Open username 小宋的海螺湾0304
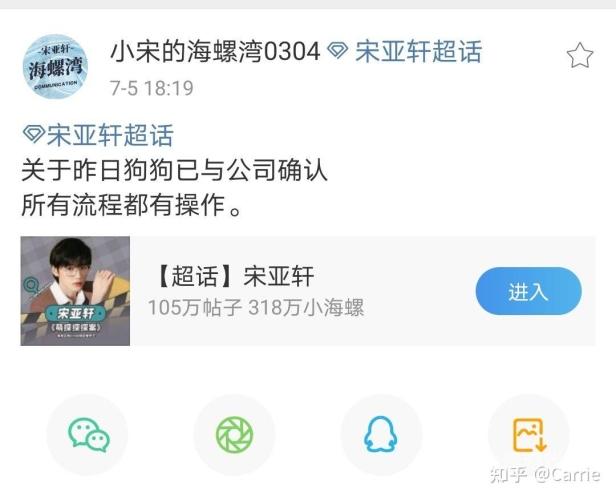Image resolution: width=616 pixels, height=500 pixels. tap(215, 52)
